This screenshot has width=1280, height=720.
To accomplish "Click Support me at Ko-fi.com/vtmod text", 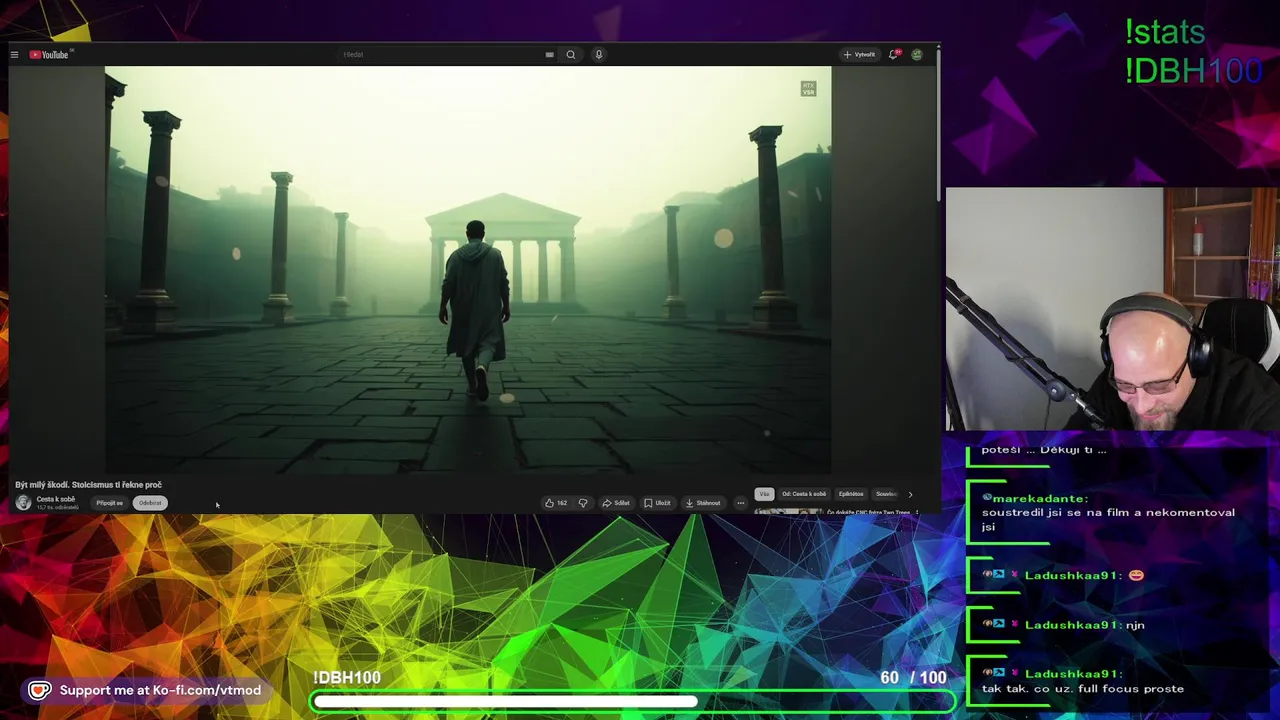I will point(160,690).
